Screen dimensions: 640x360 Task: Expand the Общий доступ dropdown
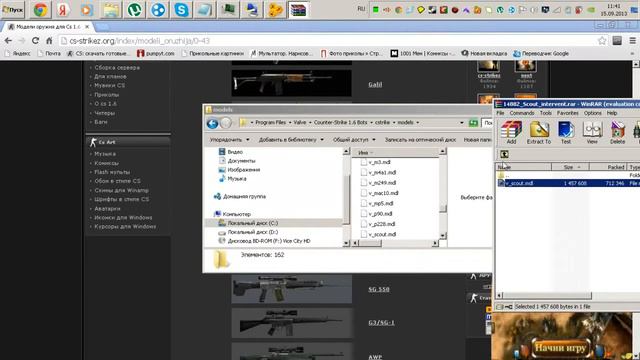point(354,140)
